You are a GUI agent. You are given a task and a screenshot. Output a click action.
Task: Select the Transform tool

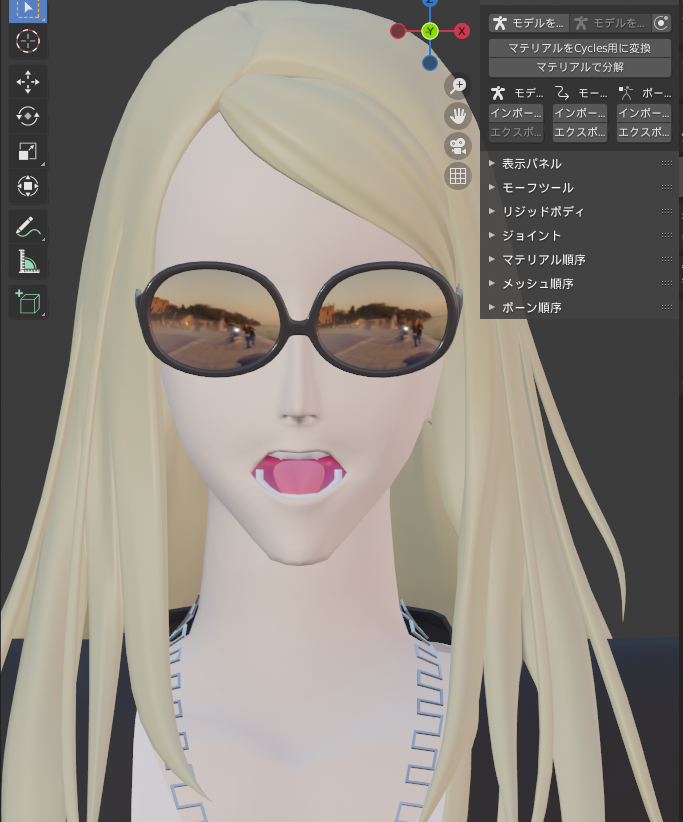[x=28, y=186]
